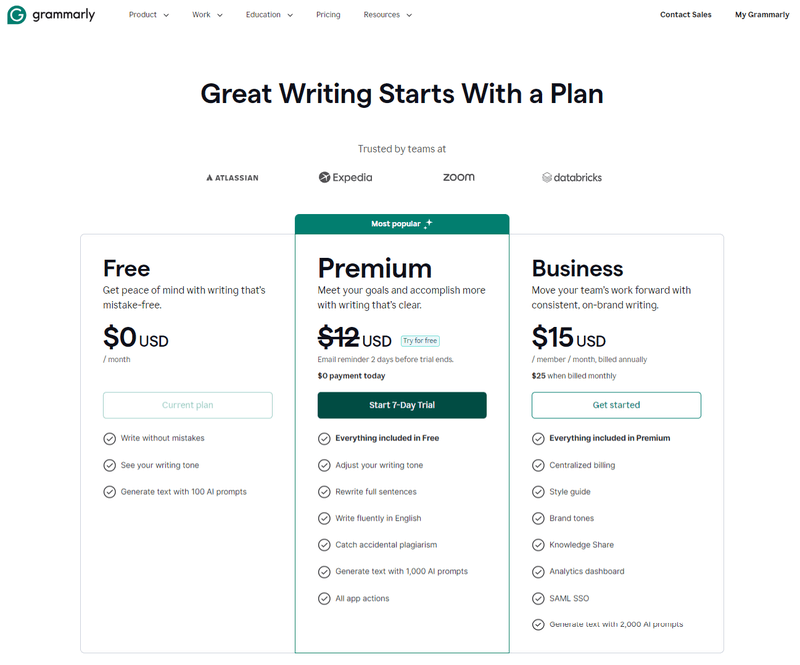Select the Zoom company logo

458,177
